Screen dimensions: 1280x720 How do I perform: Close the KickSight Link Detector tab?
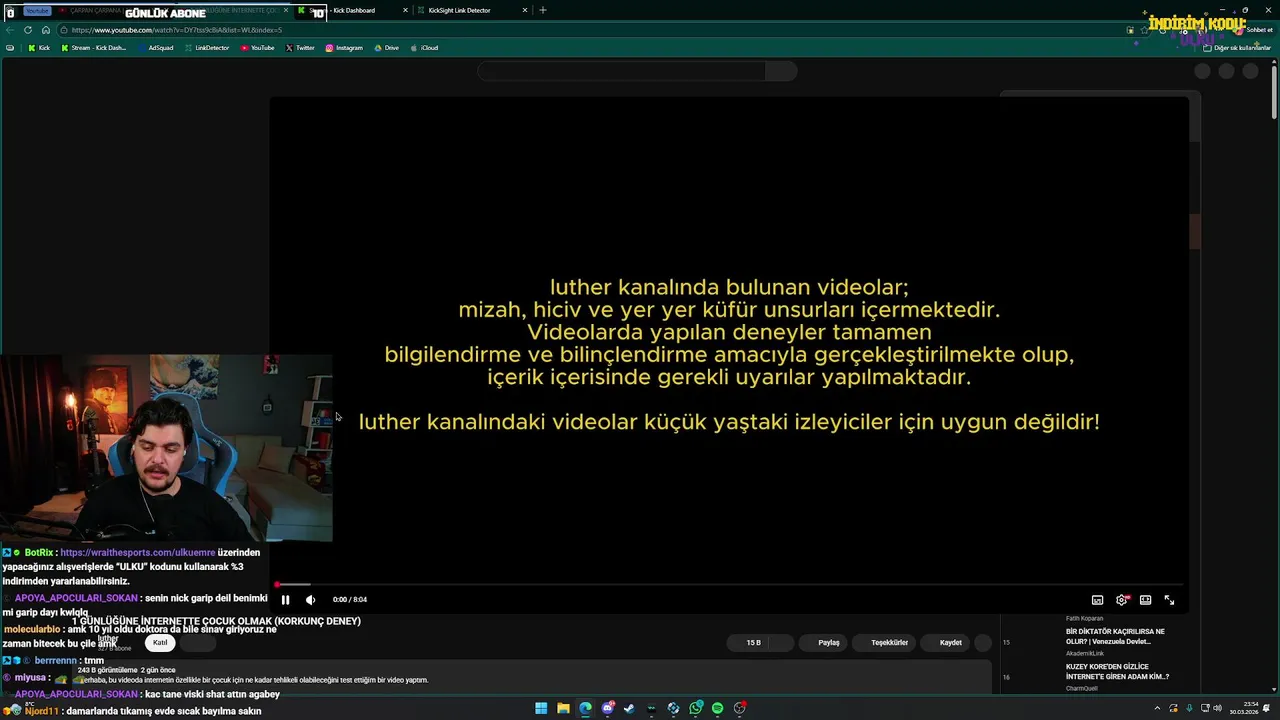pyautogui.click(x=525, y=10)
